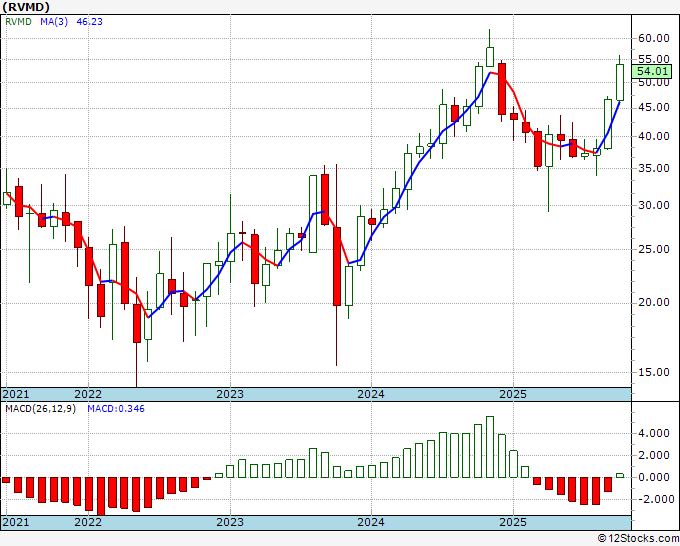680x546 pixels.
Task: Click the 55.00 price axis label
Action: pyautogui.click(x=654, y=59)
